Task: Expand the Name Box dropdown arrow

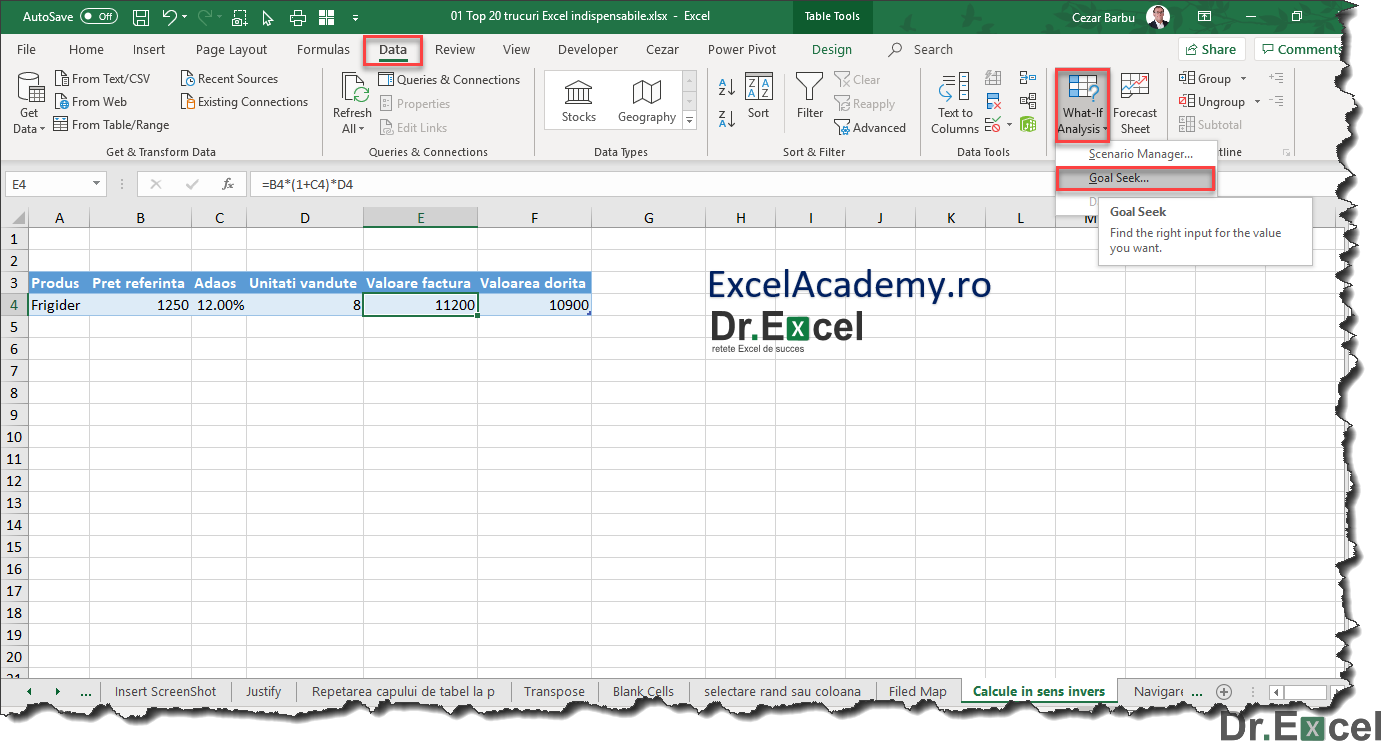Action: [96, 184]
